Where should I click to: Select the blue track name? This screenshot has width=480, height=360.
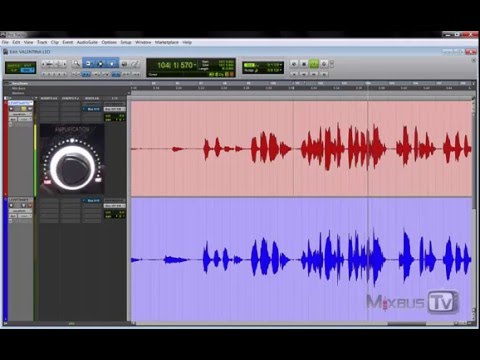pyautogui.click(x=20, y=200)
